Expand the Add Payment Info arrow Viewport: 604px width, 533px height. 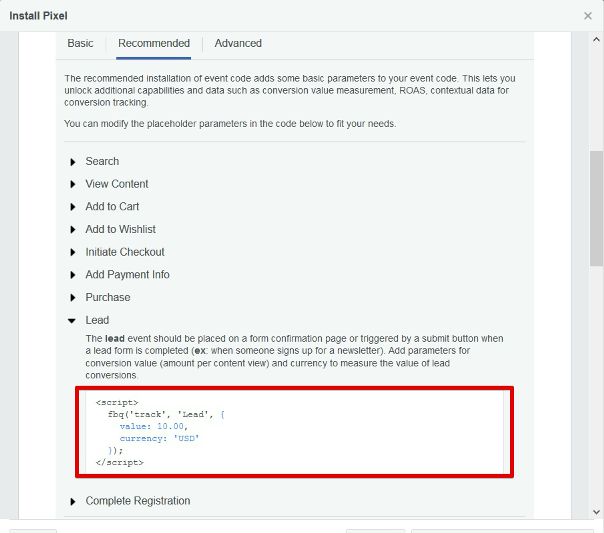(72, 275)
